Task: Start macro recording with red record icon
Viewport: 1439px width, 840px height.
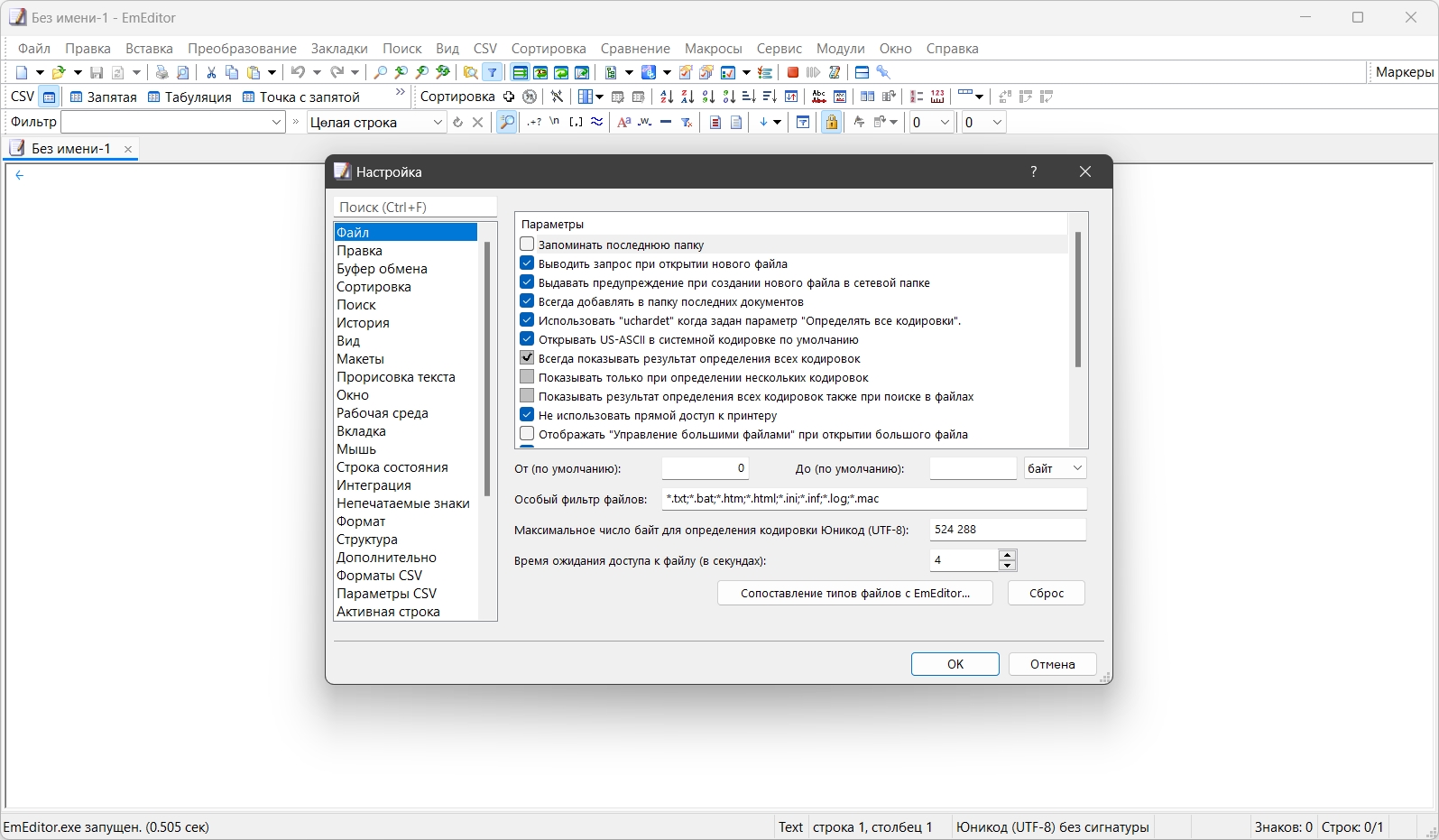Action: point(793,72)
